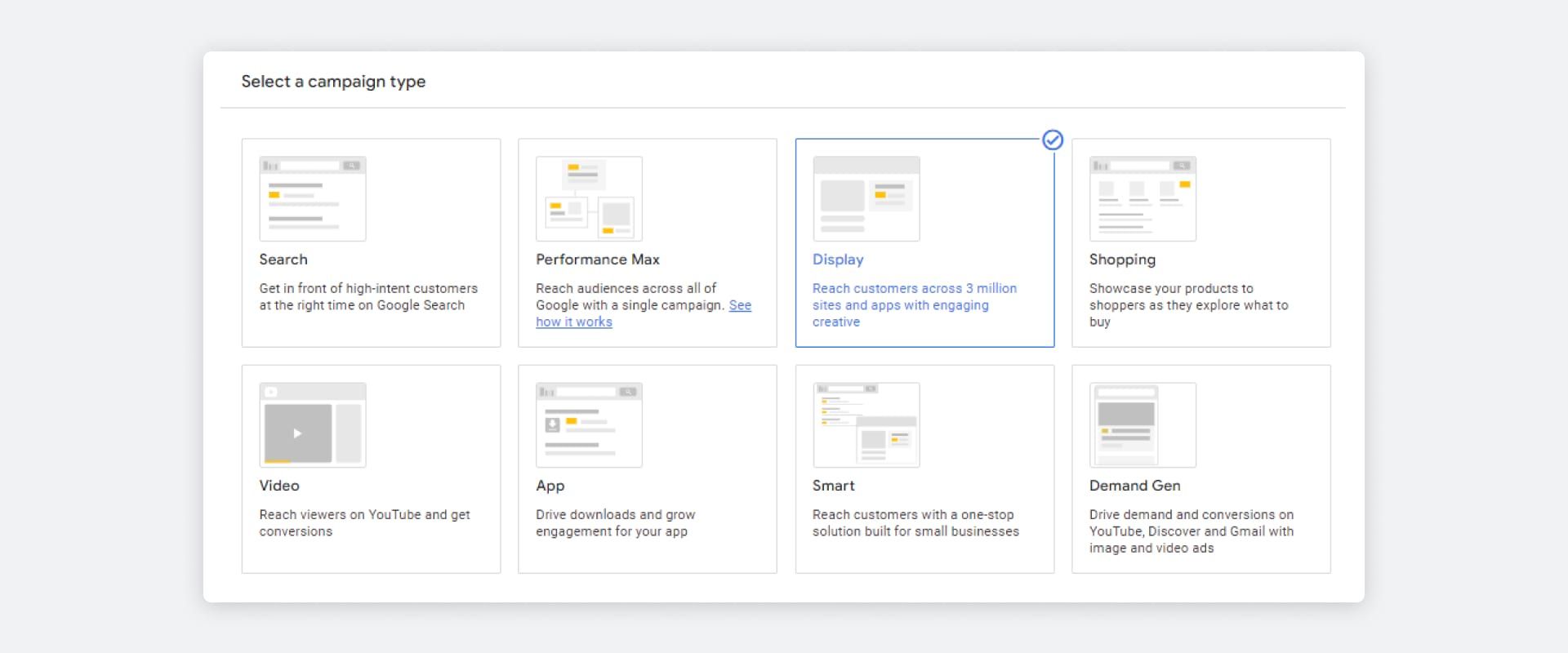Open the 'See how it works' link
Viewport: 1568px width, 653px height.
coord(644,313)
